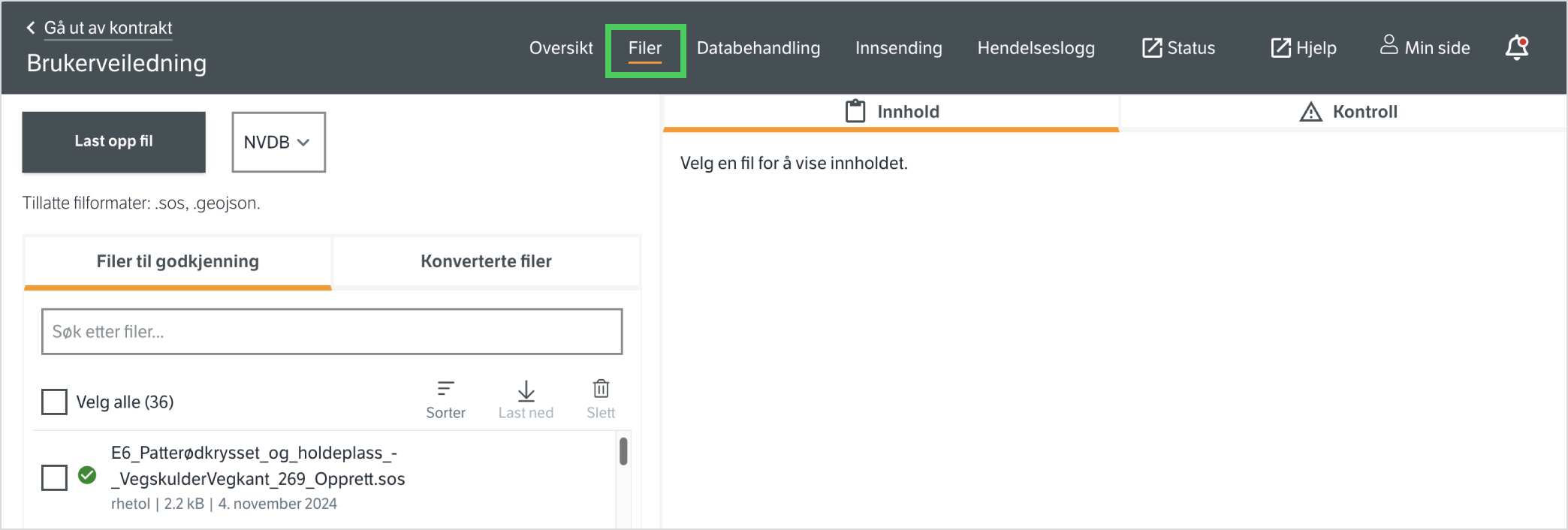Open the NVDB dropdown
The image size is (1568, 530).
[x=279, y=142]
